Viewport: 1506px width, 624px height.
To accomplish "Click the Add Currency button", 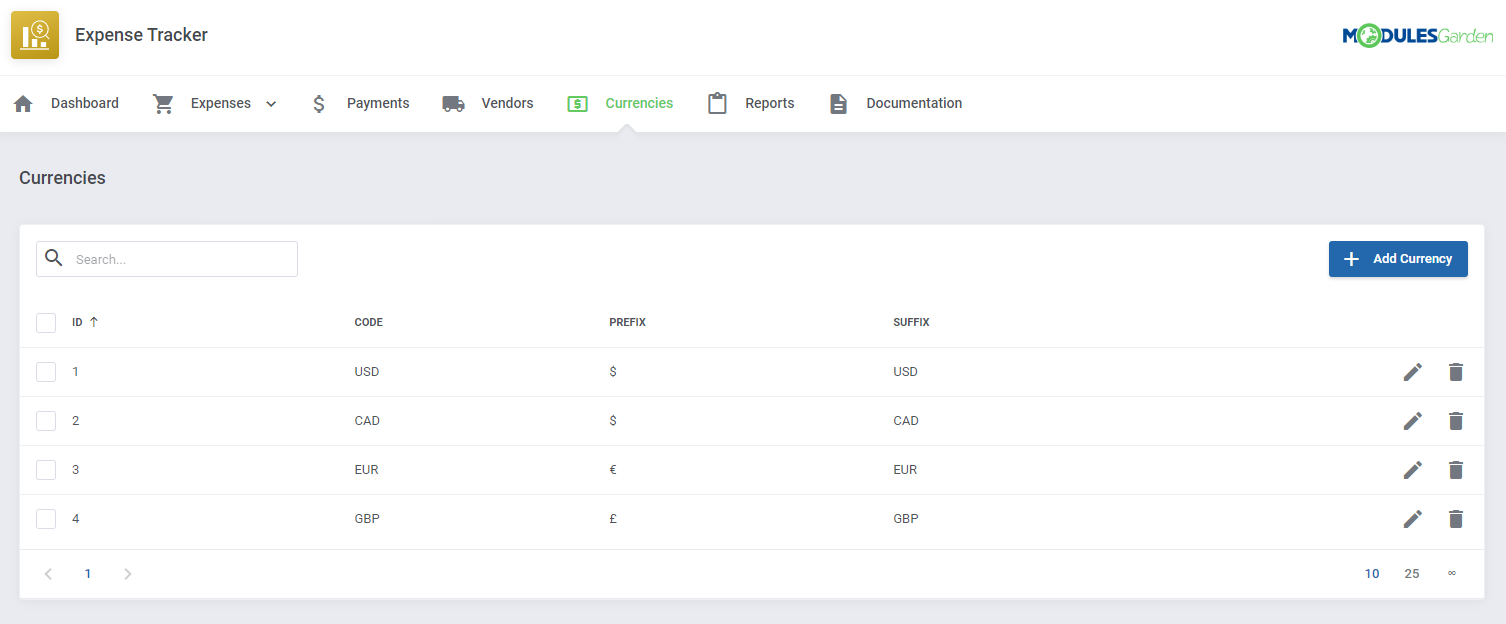I will click(1398, 258).
